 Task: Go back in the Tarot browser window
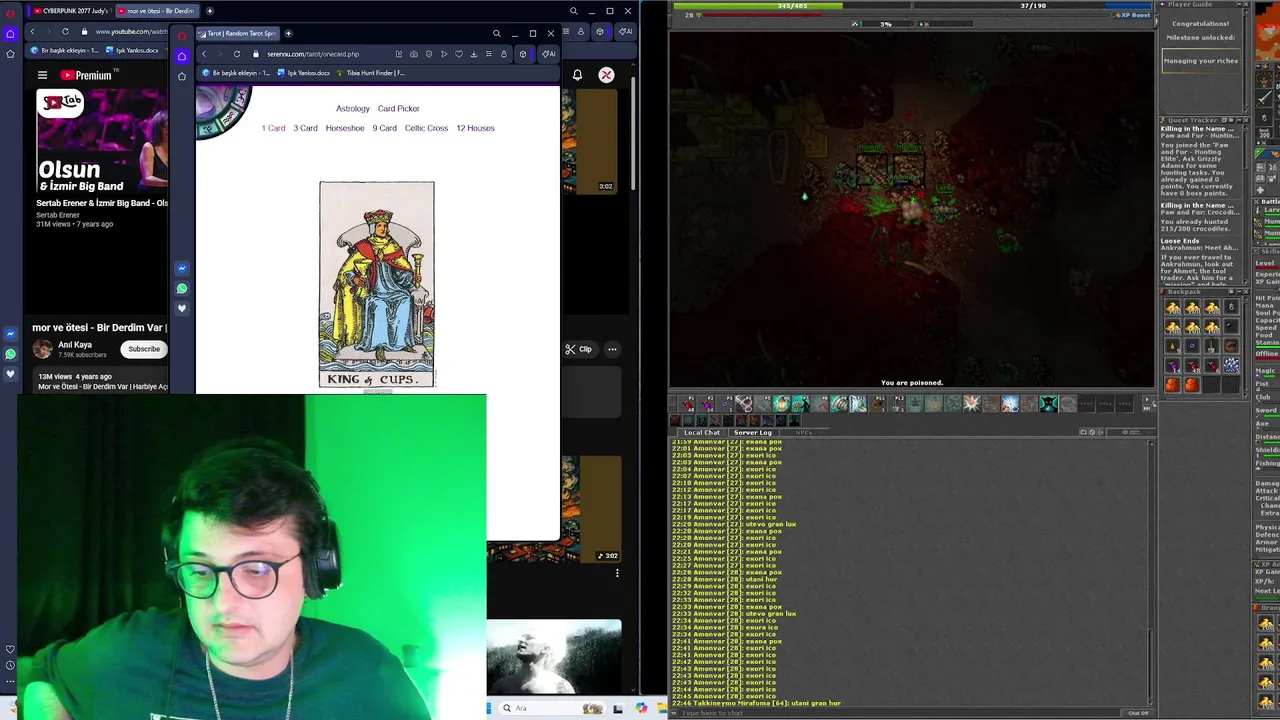[x=204, y=54]
